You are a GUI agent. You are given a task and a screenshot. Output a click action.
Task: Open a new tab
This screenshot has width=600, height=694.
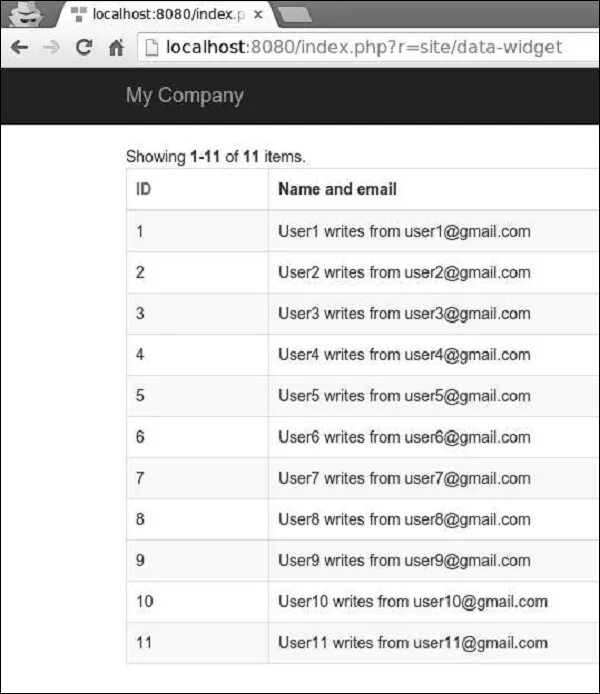tap(296, 15)
